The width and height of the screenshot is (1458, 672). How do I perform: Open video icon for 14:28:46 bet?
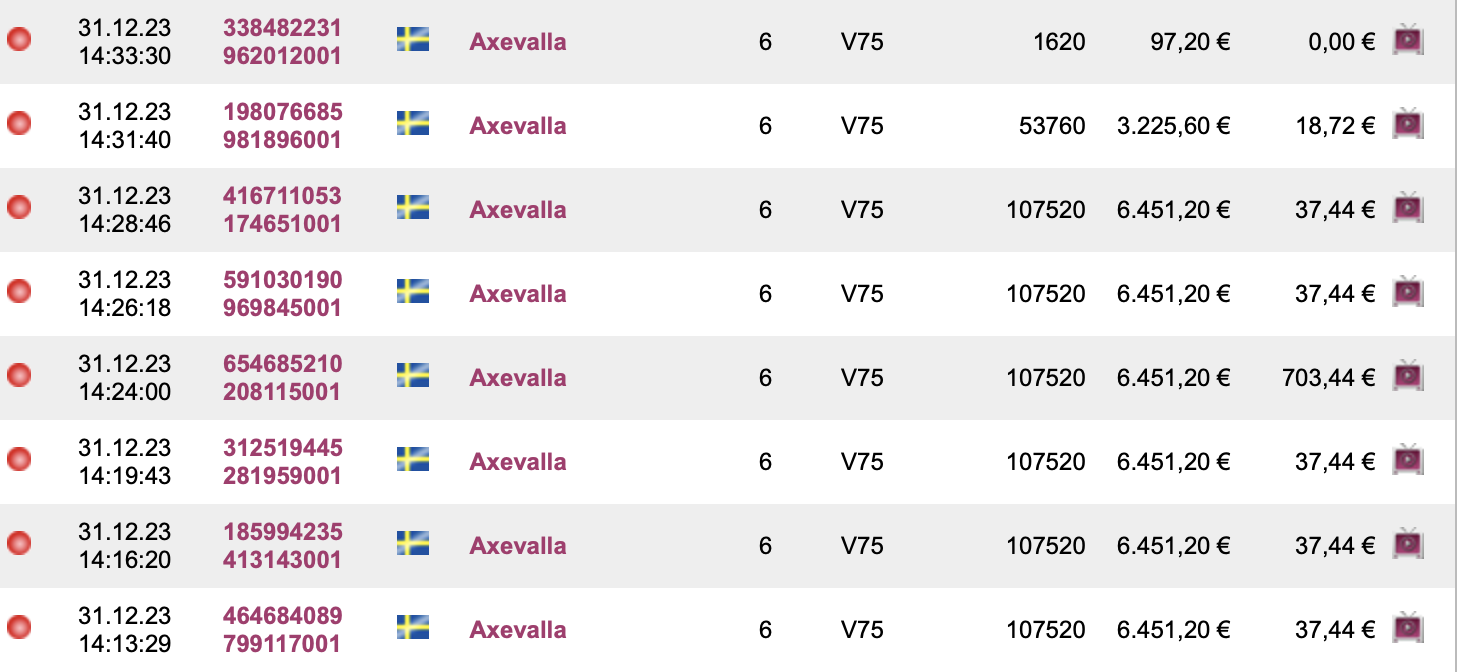click(x=1408, y=208)
